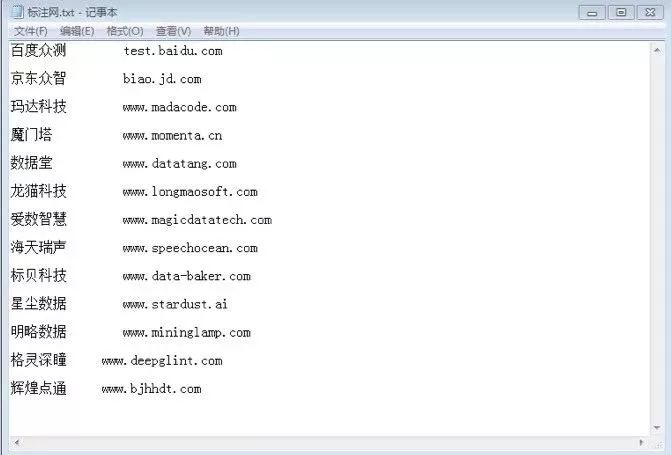Click the text 龙猫科技
The height and width of the screenshot is (455, 671).
point(39,191)
